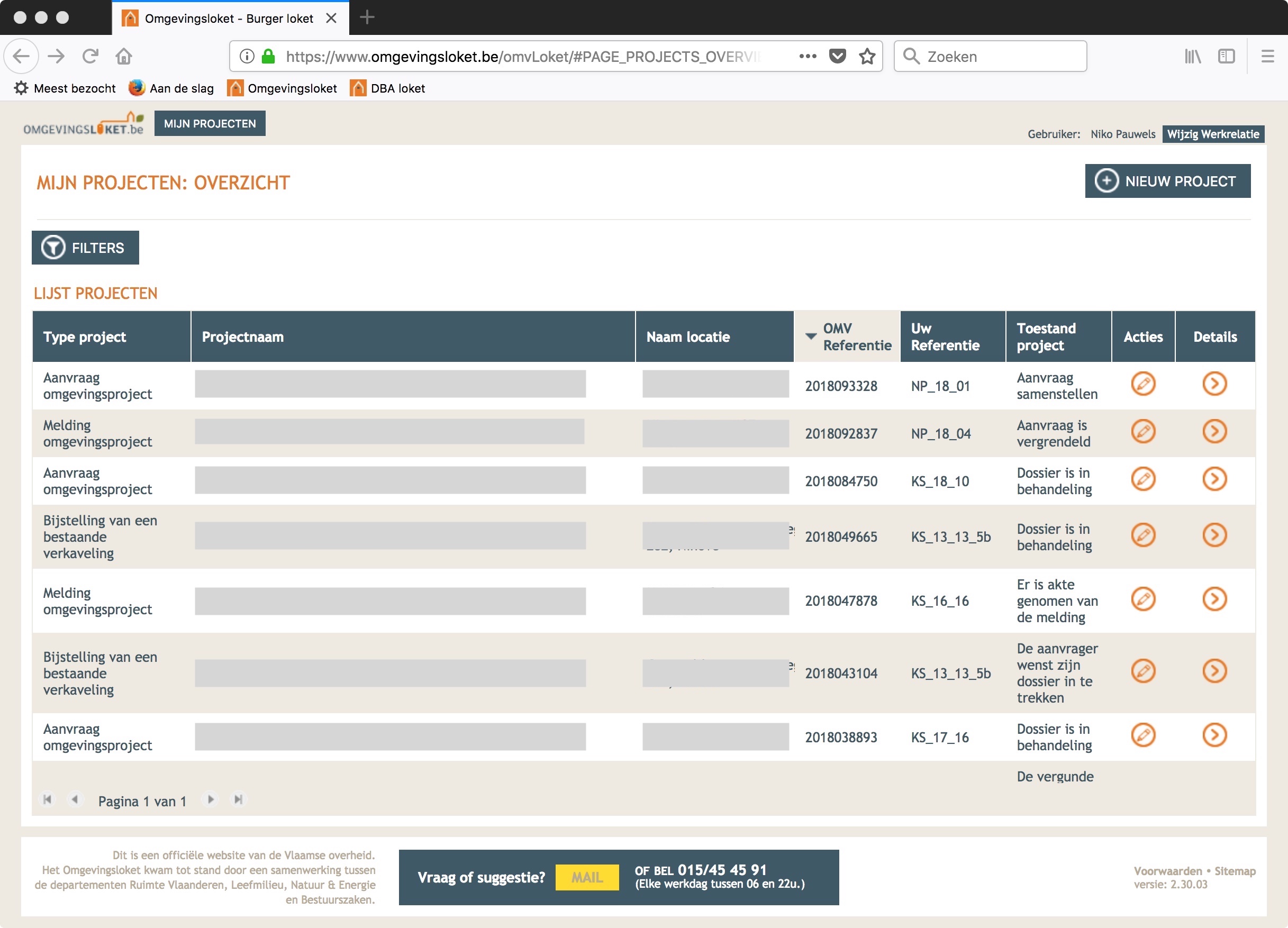1288x928 pixels.
Task: Sort by Naam locatie column header
Action: coord(714,337)
